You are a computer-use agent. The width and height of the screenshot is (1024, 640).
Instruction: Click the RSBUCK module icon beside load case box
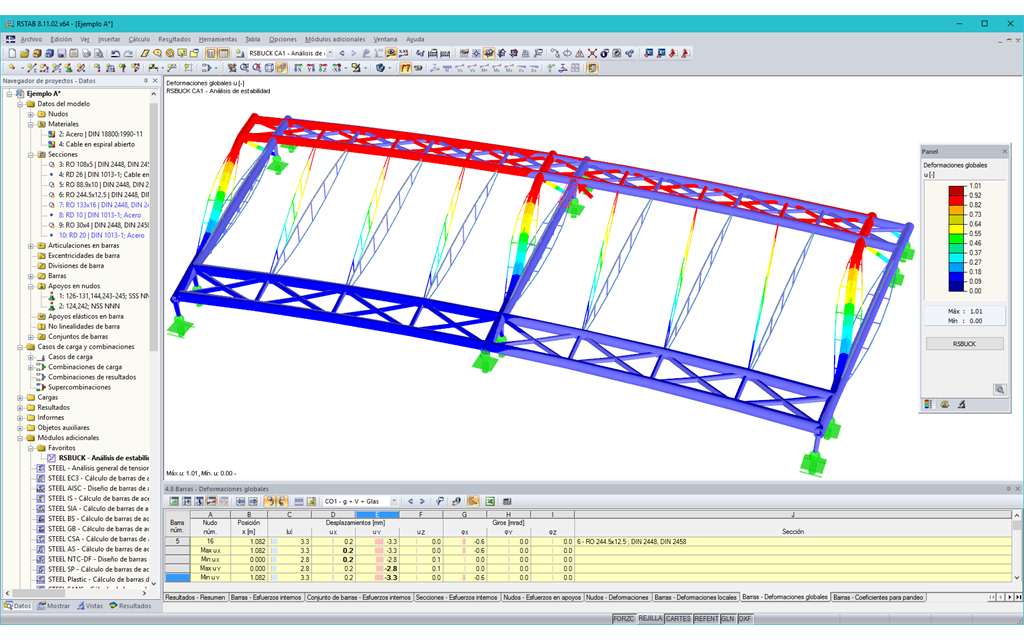[x=240, y=54]
